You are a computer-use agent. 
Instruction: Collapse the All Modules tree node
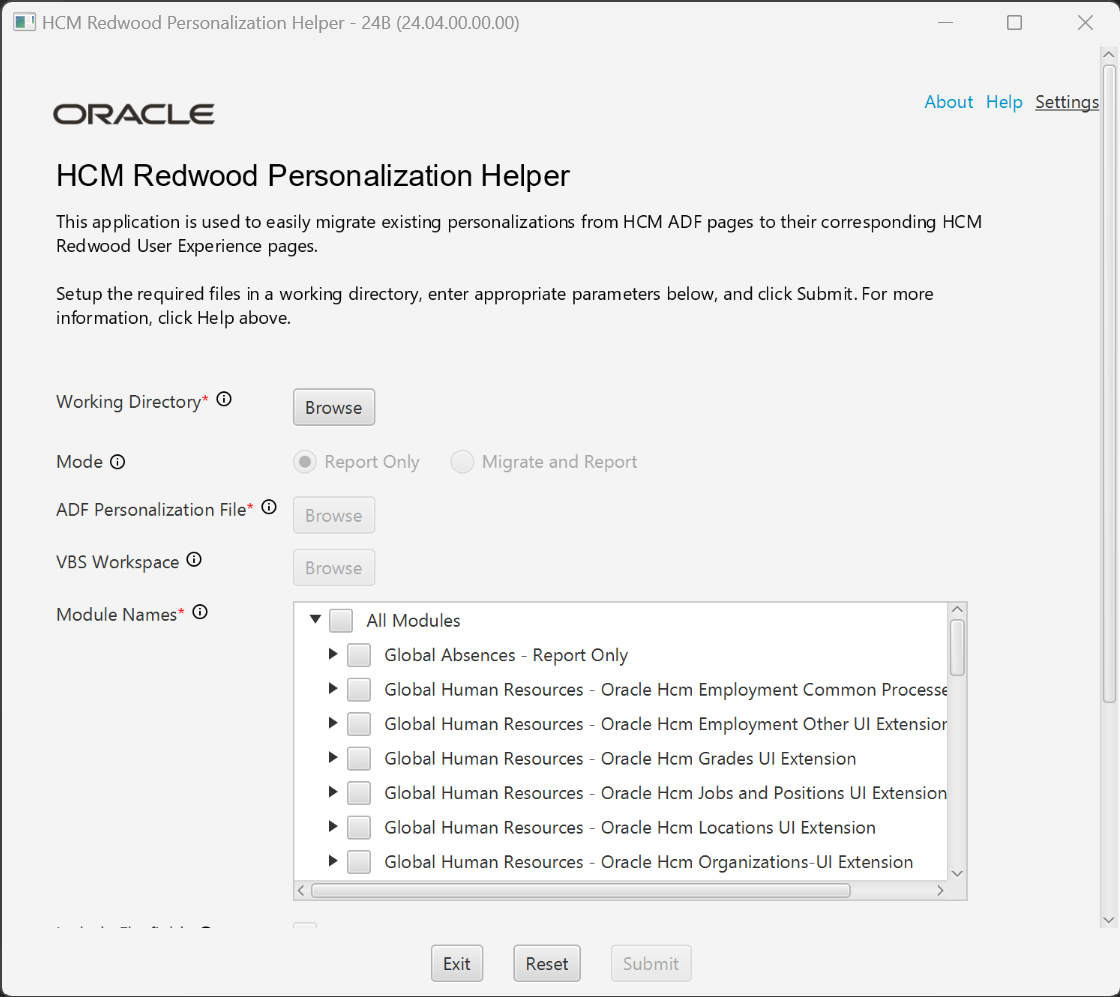point(314,620)
